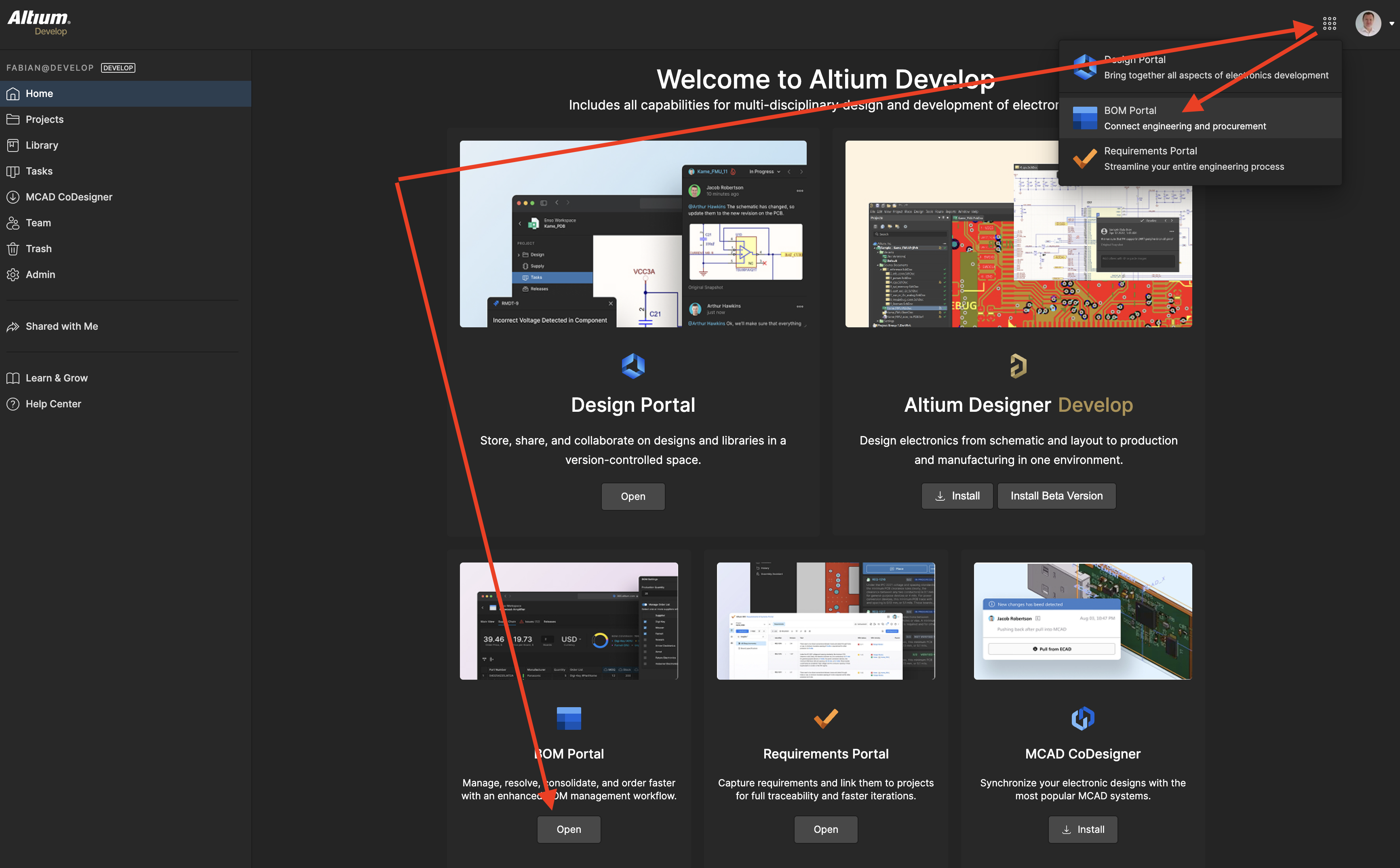Click the Welcome to Altium Develop heading

826,79
